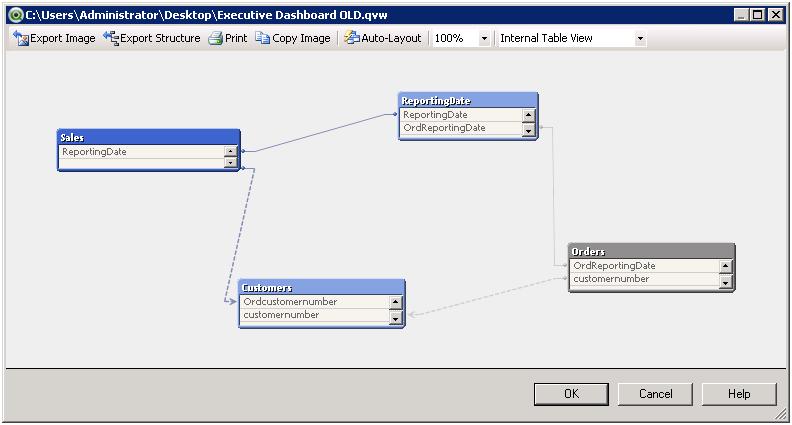The image size is (792, 425).
Task: Select the Customers table header
Action: 321,288
